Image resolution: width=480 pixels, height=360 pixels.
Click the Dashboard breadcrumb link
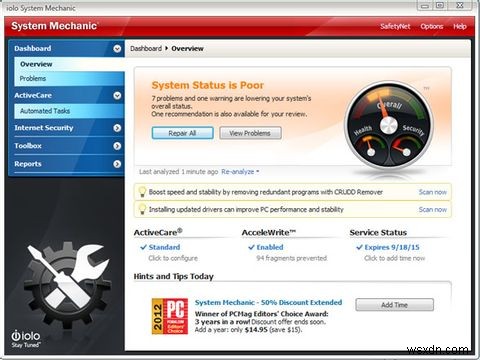click(146, 48)
